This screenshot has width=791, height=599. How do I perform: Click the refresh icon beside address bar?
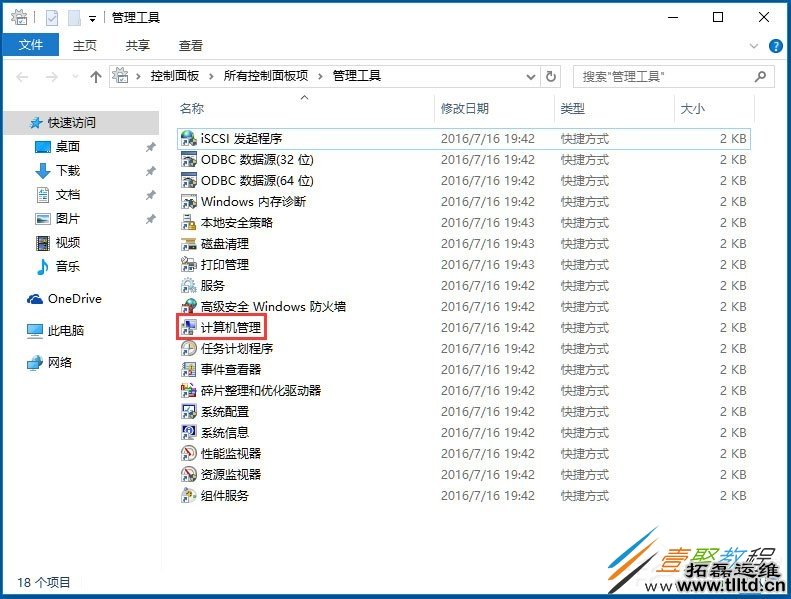pos(551,76)
